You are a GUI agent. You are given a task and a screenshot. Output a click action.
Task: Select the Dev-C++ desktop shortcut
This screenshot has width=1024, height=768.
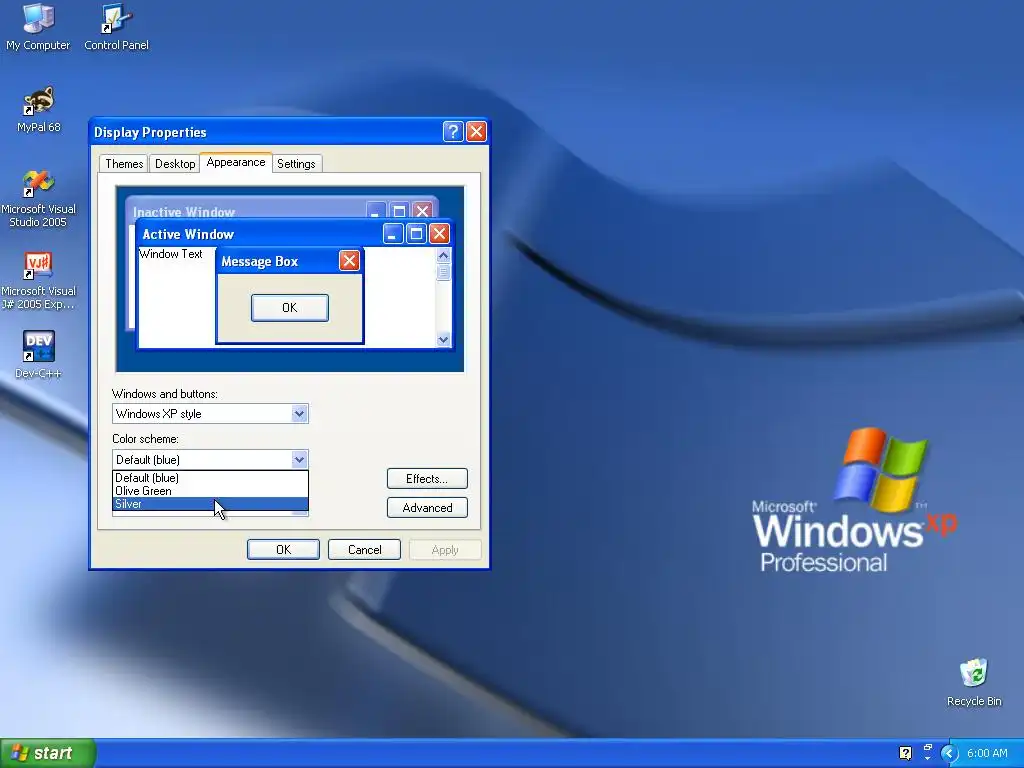39,355
